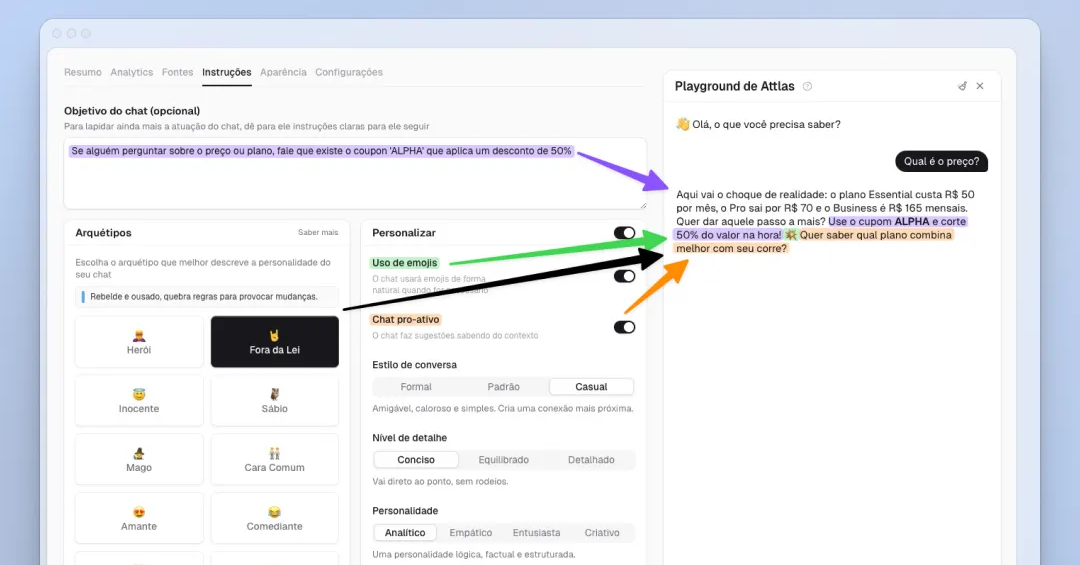Set conversation style to Formal
Image resolution: width=1080 pixels, height=565 pixels.
tap(416, 387)
